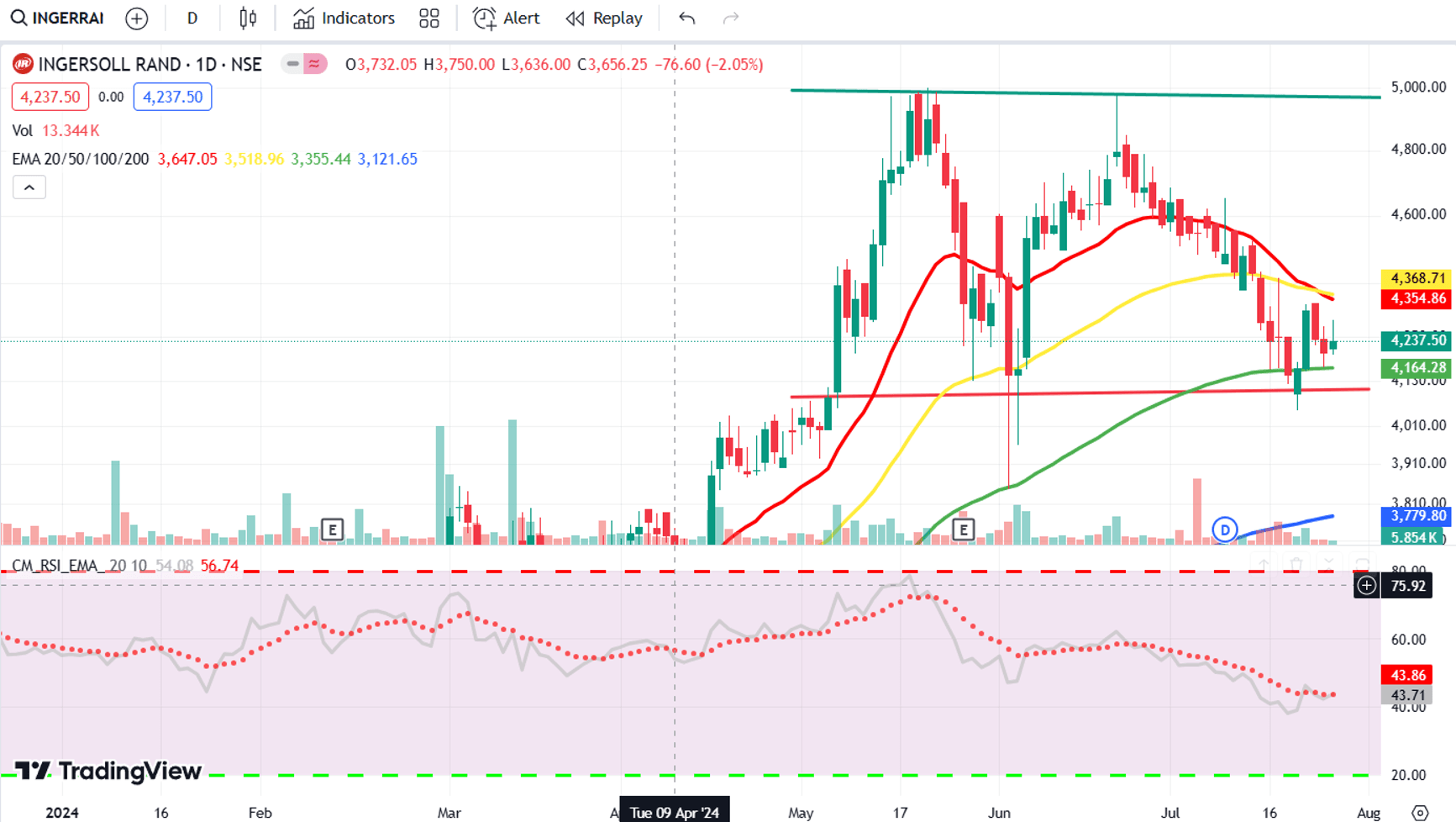The width and height of the screenshot is (1456, 822).
Task: Click the red 4,354.86 price tag
Action: pyautogui.click(x=1417, y=298)
